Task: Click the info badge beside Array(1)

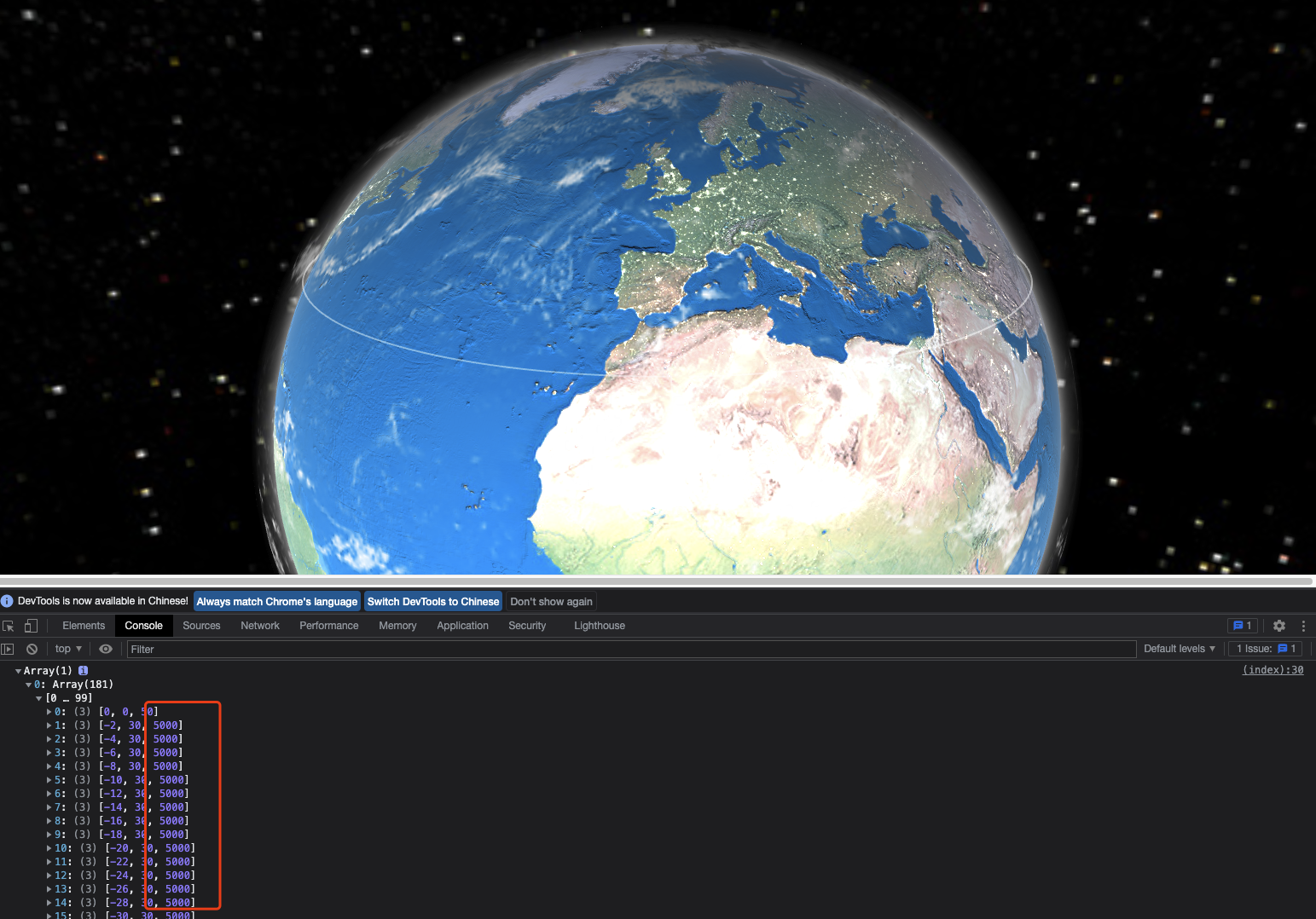Action: pyautogui.click(x=84, y=671)
